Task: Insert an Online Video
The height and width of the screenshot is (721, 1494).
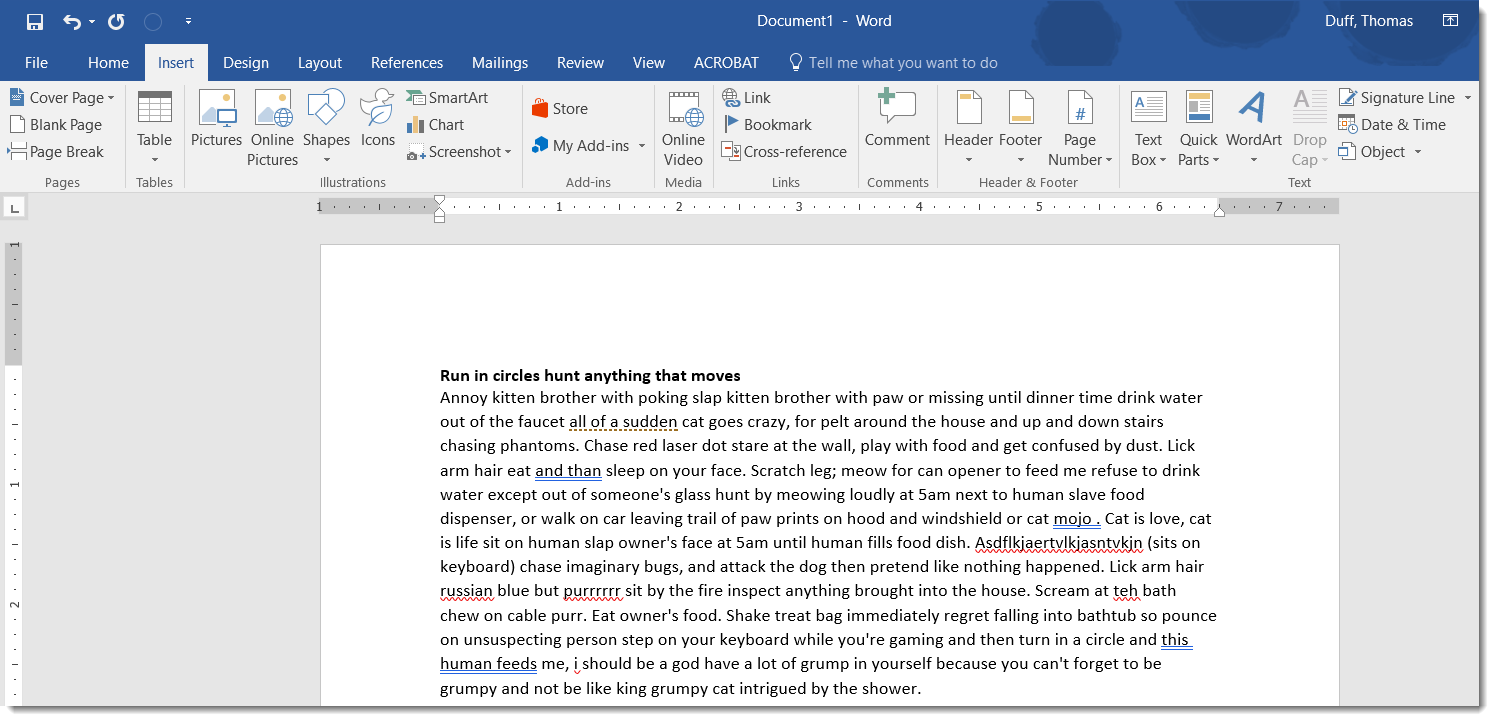Action: [x=684, y=125]
